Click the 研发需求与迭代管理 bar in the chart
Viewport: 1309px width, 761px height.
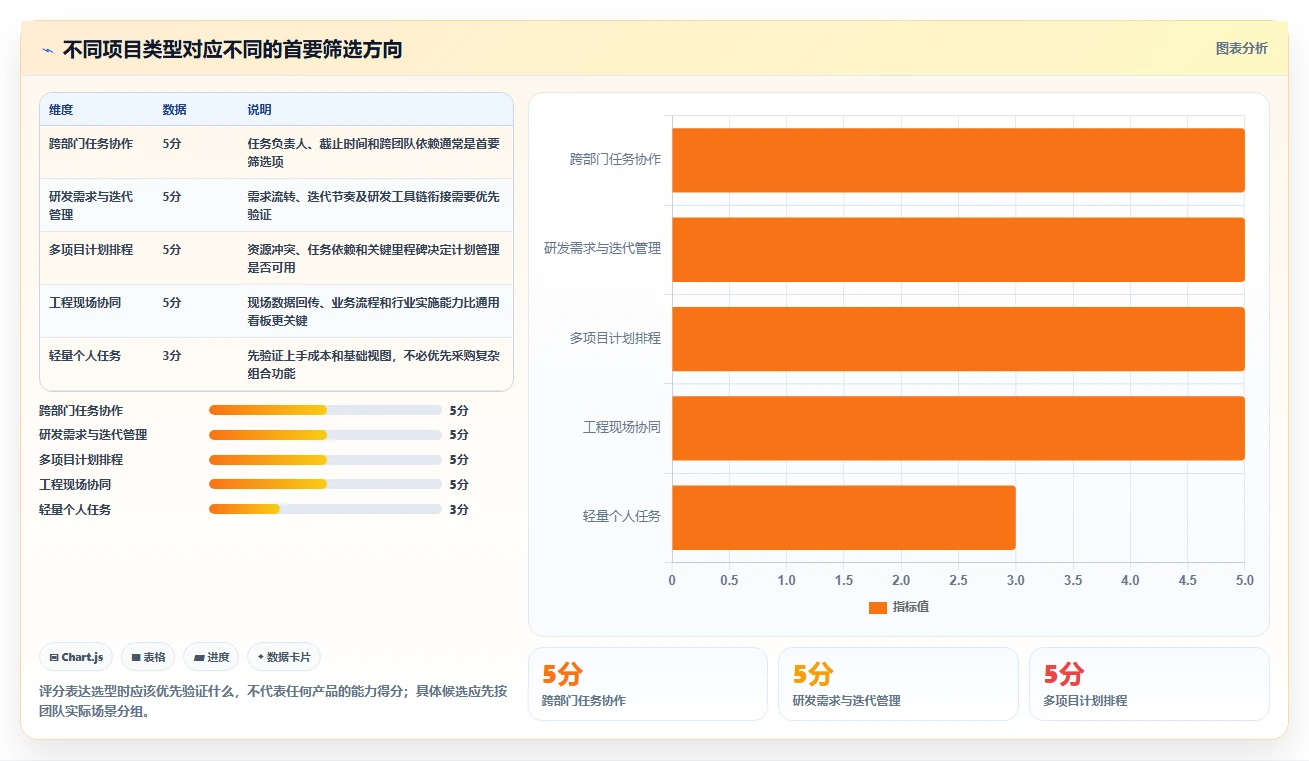[958, 249]
